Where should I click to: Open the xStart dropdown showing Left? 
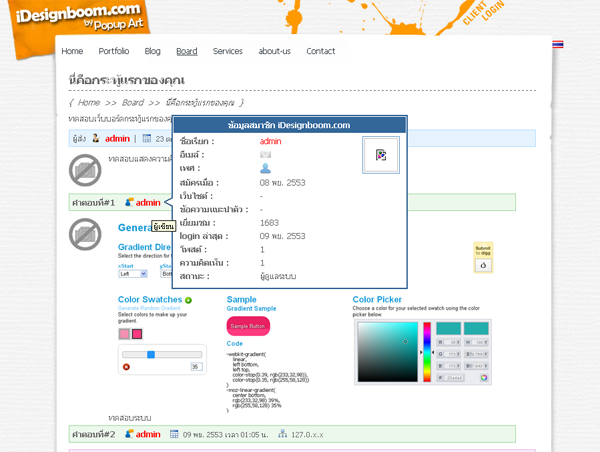coord(133,274)
